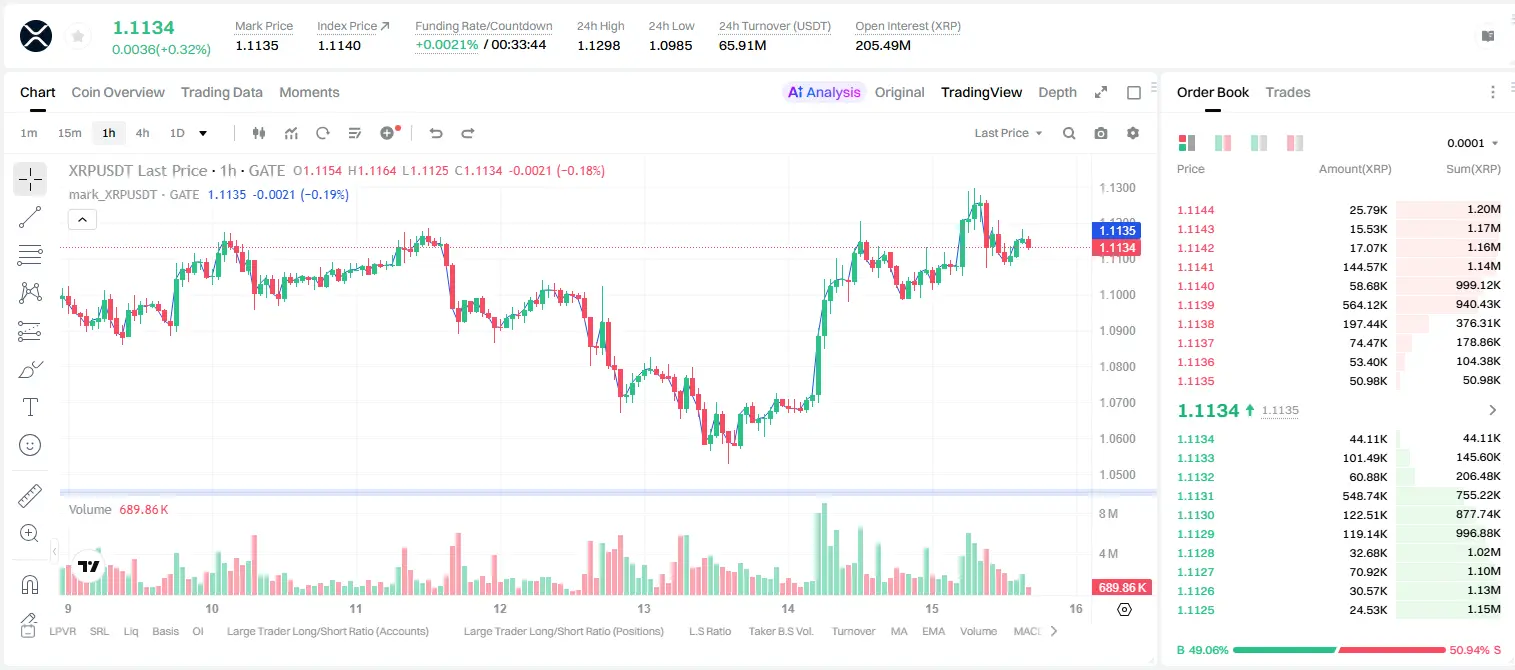The image size is (1515, 670).
Task: Toggle magnet mode for drawings
Action: pyautogui.click(x=30, y=584)
